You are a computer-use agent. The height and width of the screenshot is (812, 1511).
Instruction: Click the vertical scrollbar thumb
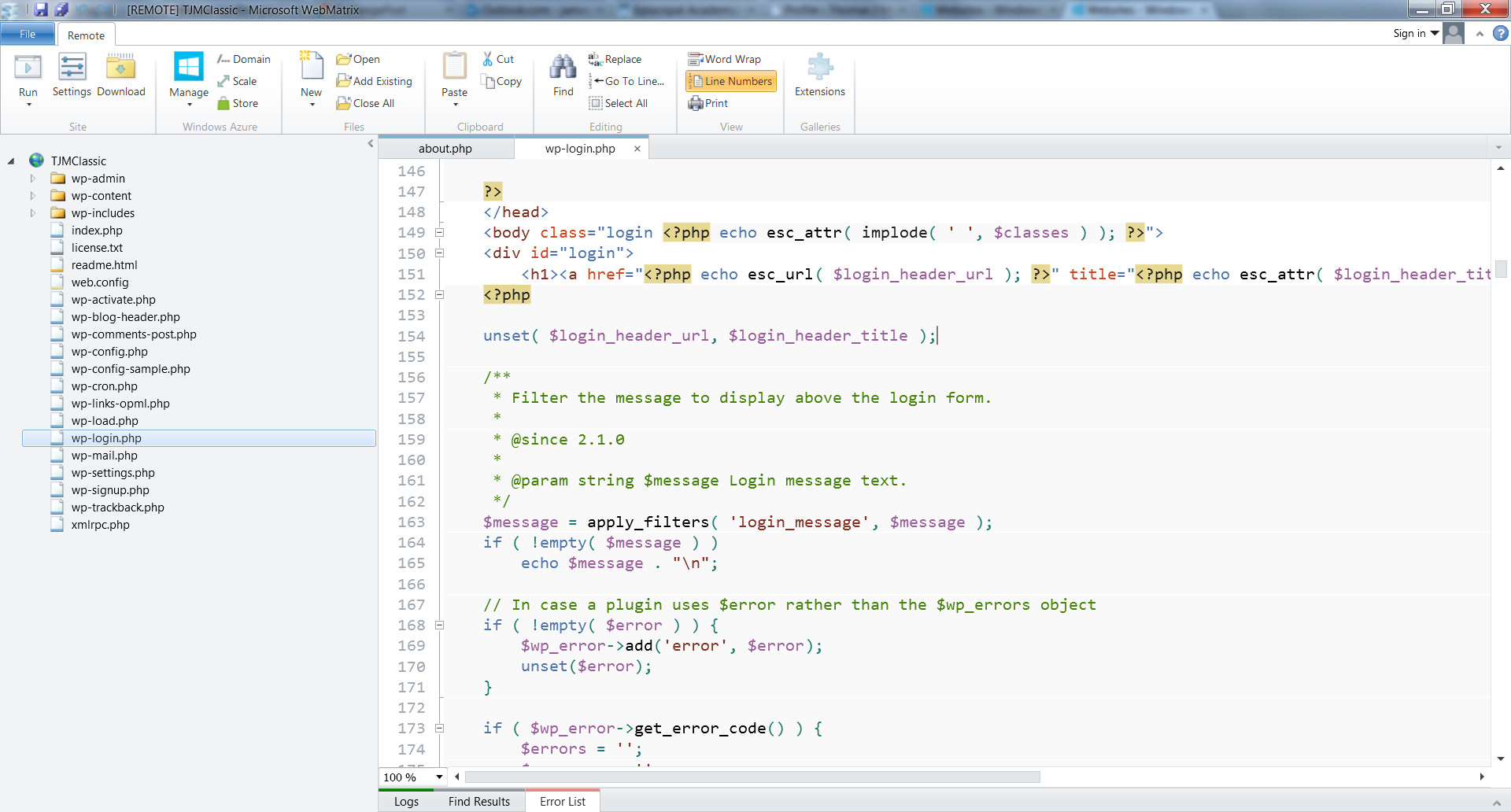(x=1501, y=269)
